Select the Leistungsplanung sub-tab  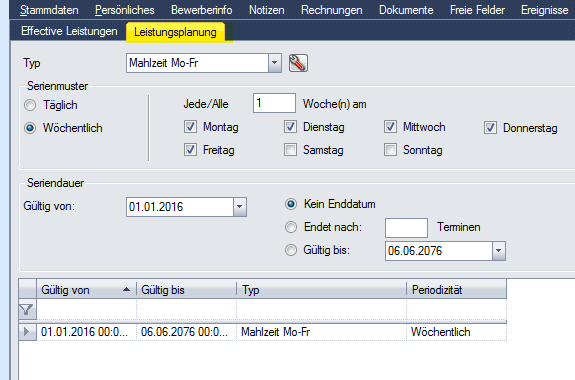[x=175, y=32]
